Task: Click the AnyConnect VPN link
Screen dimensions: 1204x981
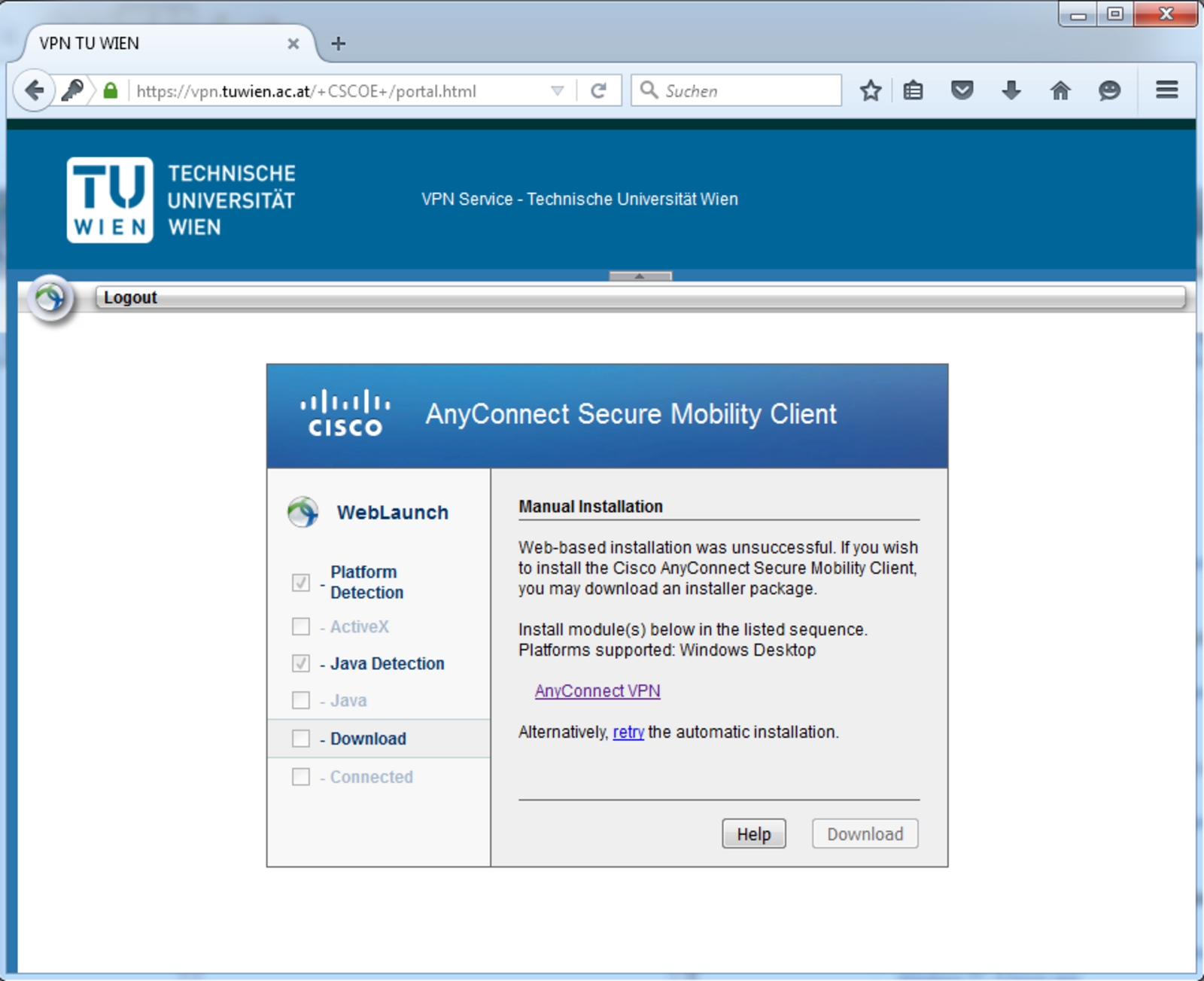Action: 597,690
